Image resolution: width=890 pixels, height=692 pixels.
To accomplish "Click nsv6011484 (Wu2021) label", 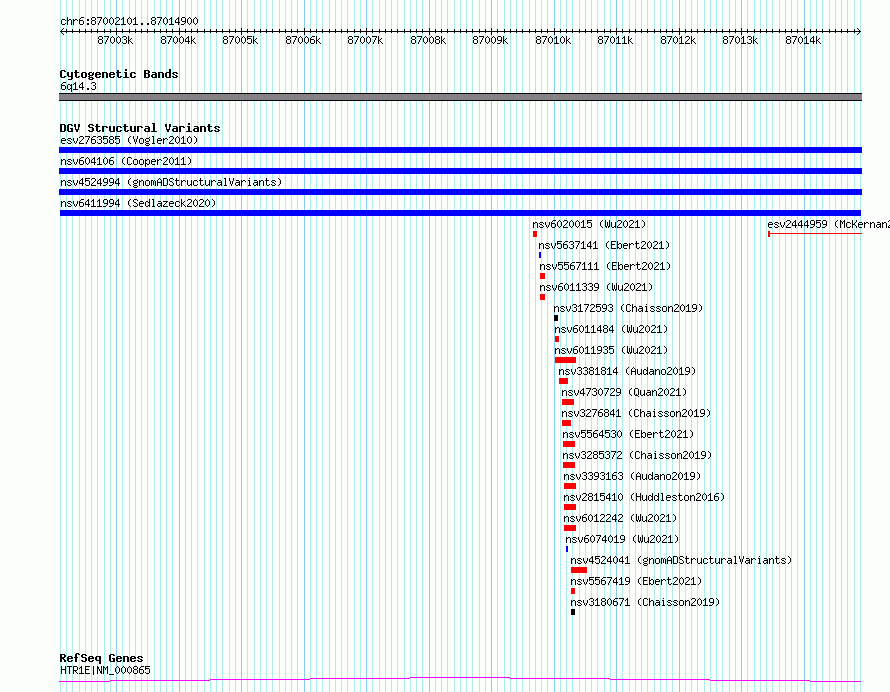I will point(611,329).
